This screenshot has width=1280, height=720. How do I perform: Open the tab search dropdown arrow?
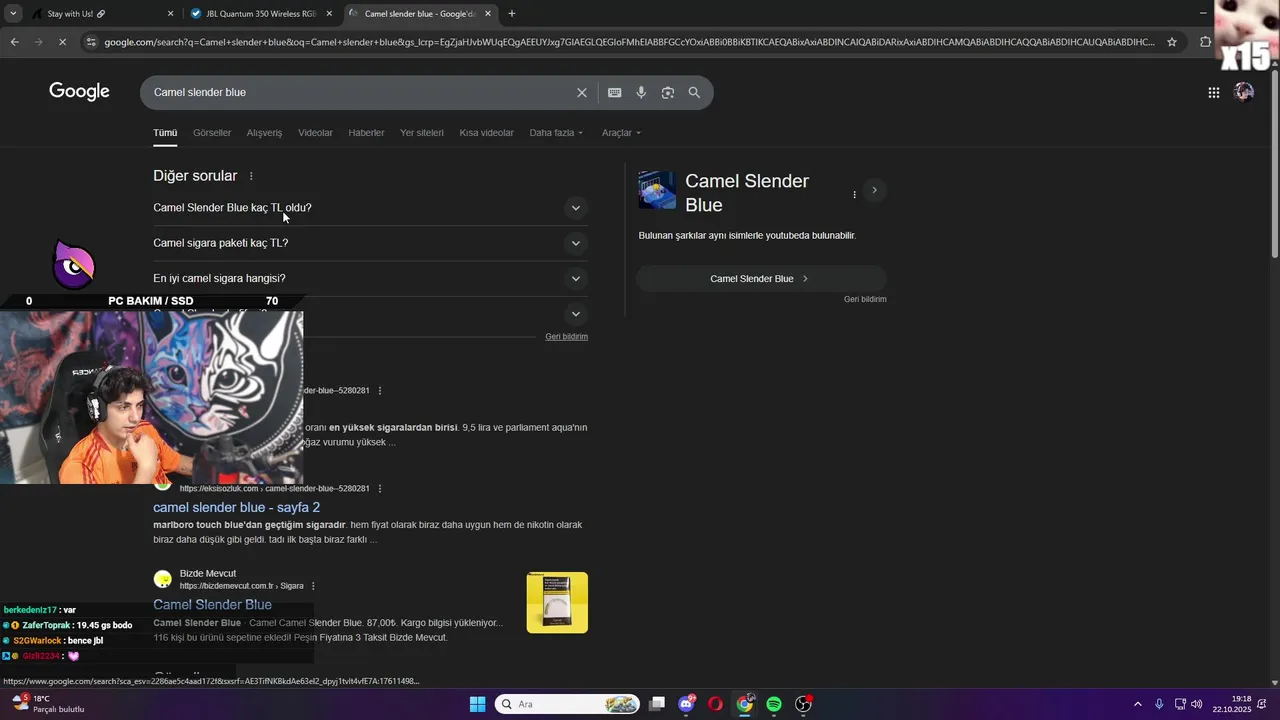point(13,14)
